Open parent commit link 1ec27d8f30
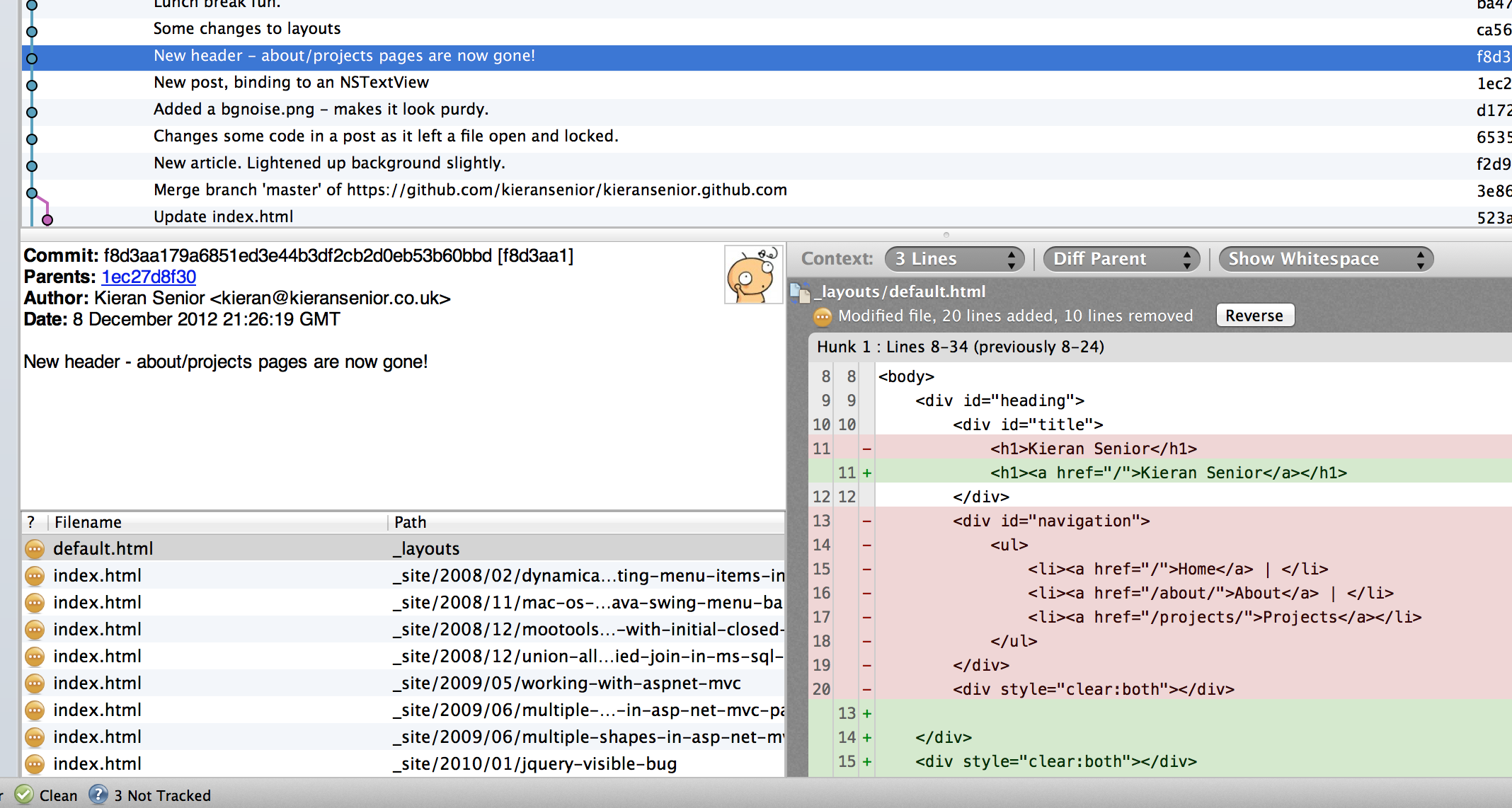Image resolution: width=1512 pixels, height=808 pixels. [149, 277]
